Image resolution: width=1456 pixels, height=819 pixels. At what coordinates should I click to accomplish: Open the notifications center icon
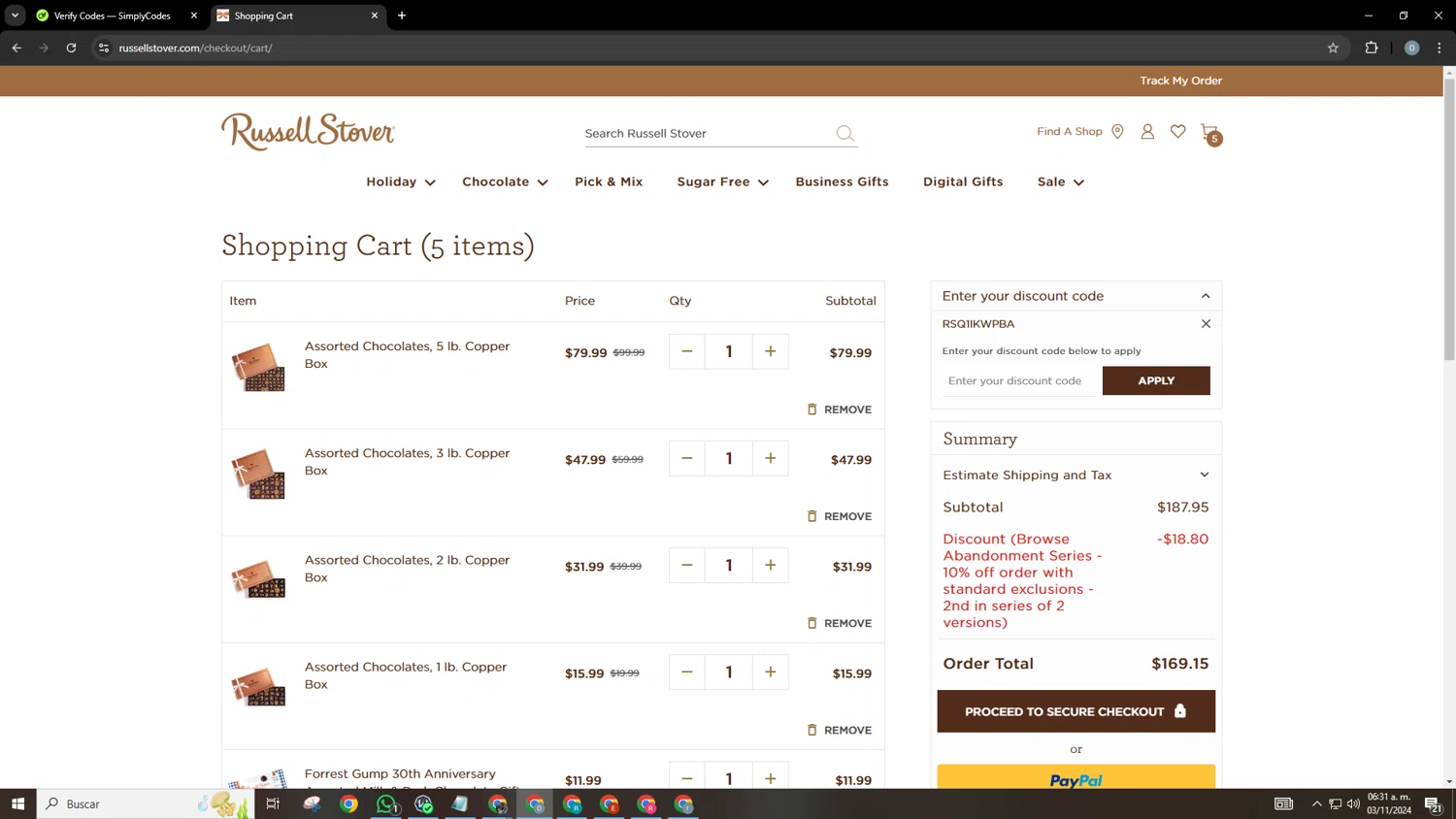(x=1433, y=803)
